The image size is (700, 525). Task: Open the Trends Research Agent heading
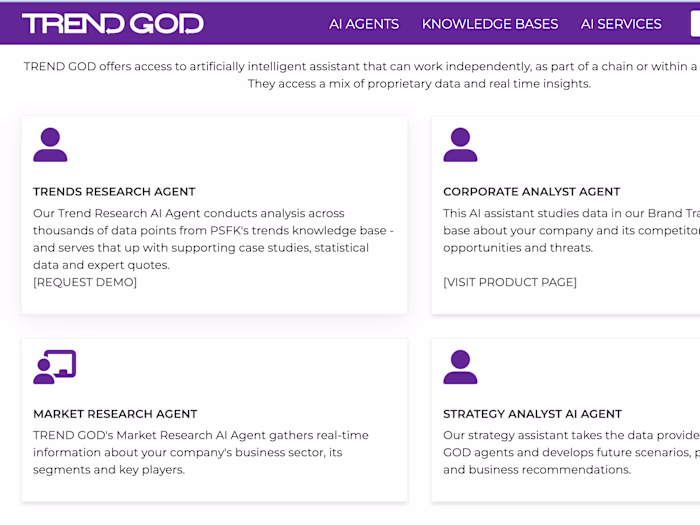click(114, 192)
